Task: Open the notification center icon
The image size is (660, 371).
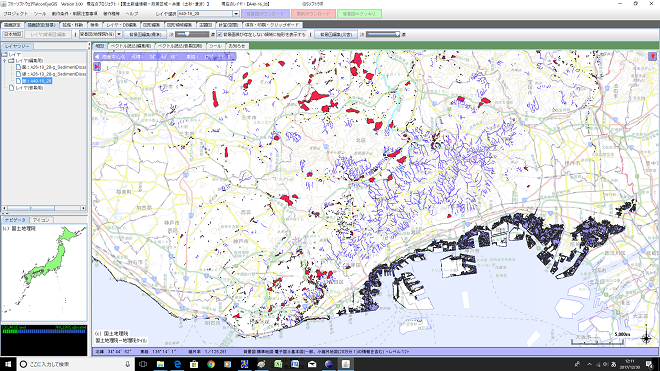Action: (649, 364)
